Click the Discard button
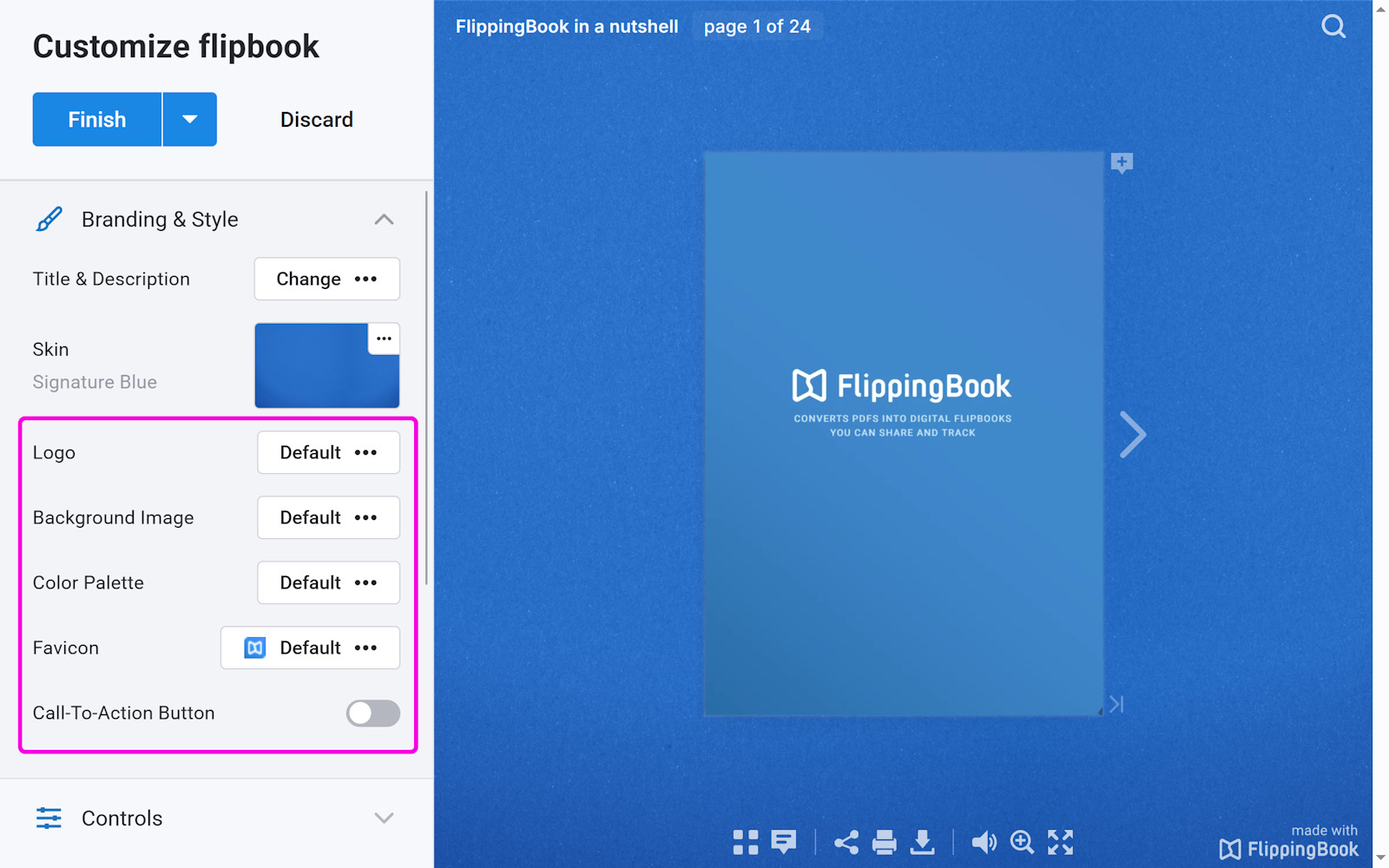 click(x=317, y=120)
